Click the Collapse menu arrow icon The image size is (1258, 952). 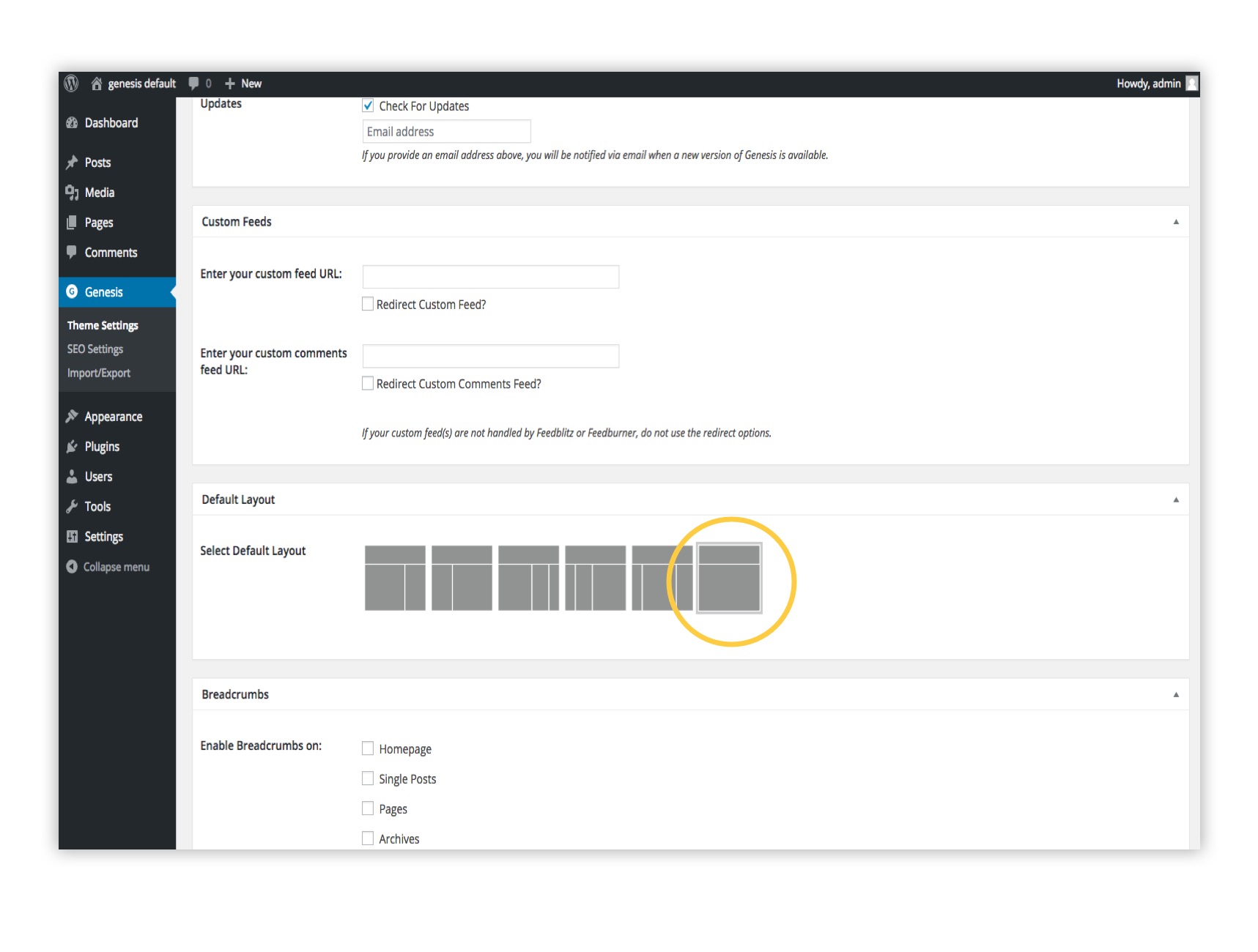pos(72,567)
